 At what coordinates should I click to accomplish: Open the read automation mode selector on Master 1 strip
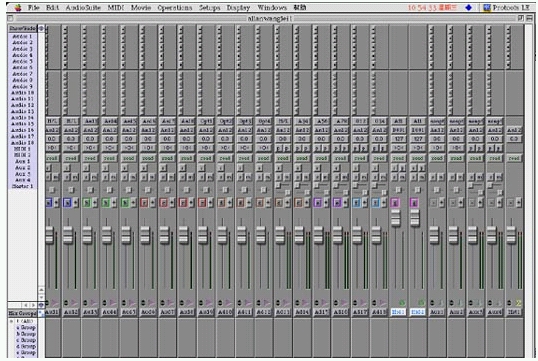pyautogui.click(x=514, y=158)
